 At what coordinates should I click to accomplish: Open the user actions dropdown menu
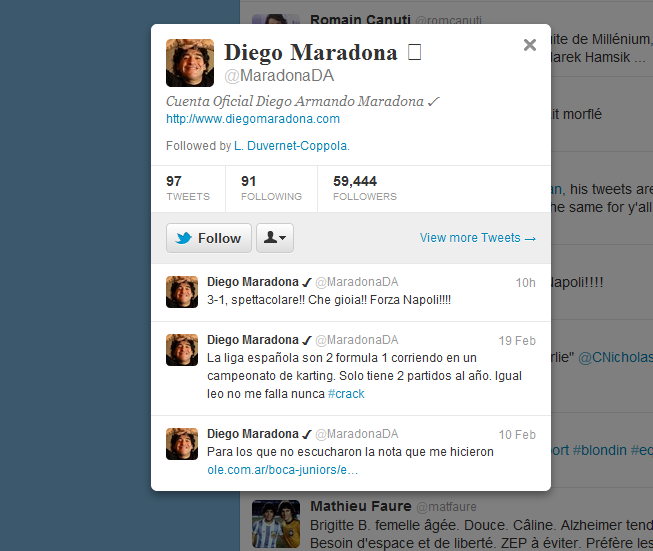click(275, 238)
